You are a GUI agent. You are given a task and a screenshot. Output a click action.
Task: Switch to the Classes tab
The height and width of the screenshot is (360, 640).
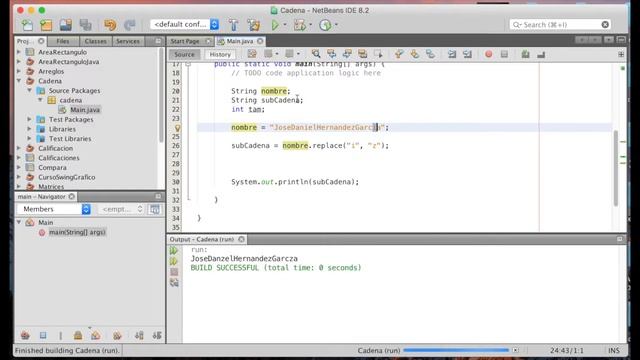[96, 41]
